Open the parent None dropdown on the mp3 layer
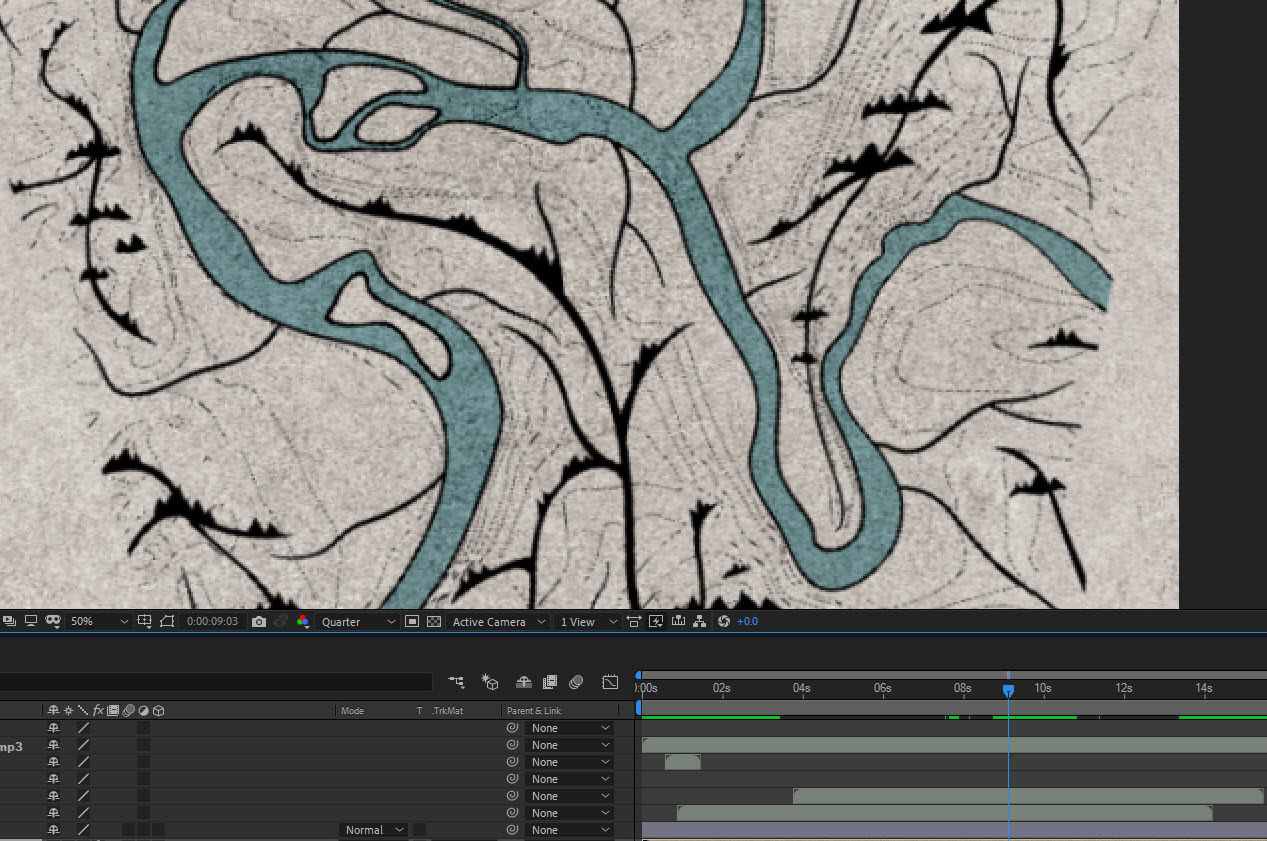 [569, 745]
